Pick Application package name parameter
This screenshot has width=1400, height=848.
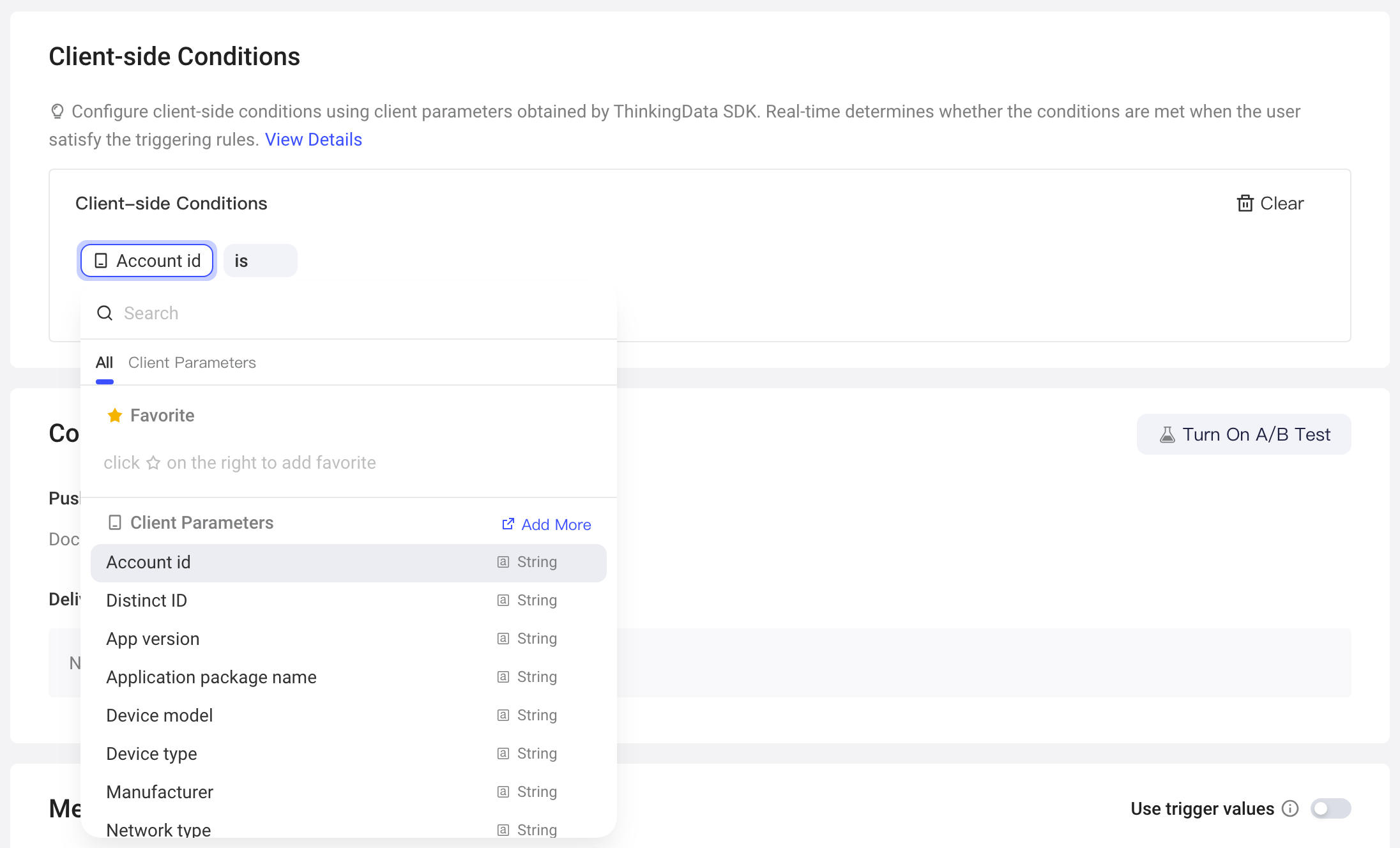[349, 678]
